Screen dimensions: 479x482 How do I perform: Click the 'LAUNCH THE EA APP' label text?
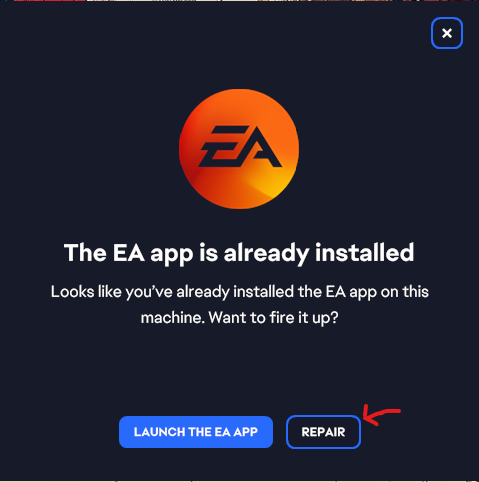(x=196, y=432)
